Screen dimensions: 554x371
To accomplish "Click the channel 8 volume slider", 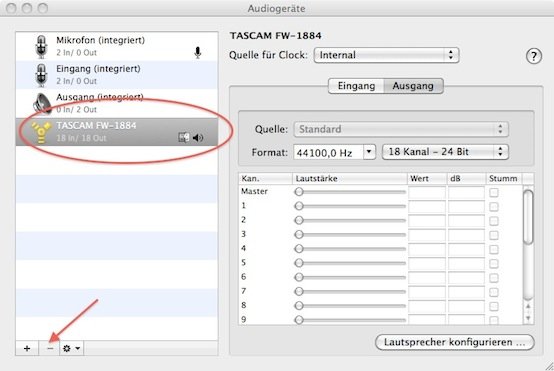I will [350, 306].
